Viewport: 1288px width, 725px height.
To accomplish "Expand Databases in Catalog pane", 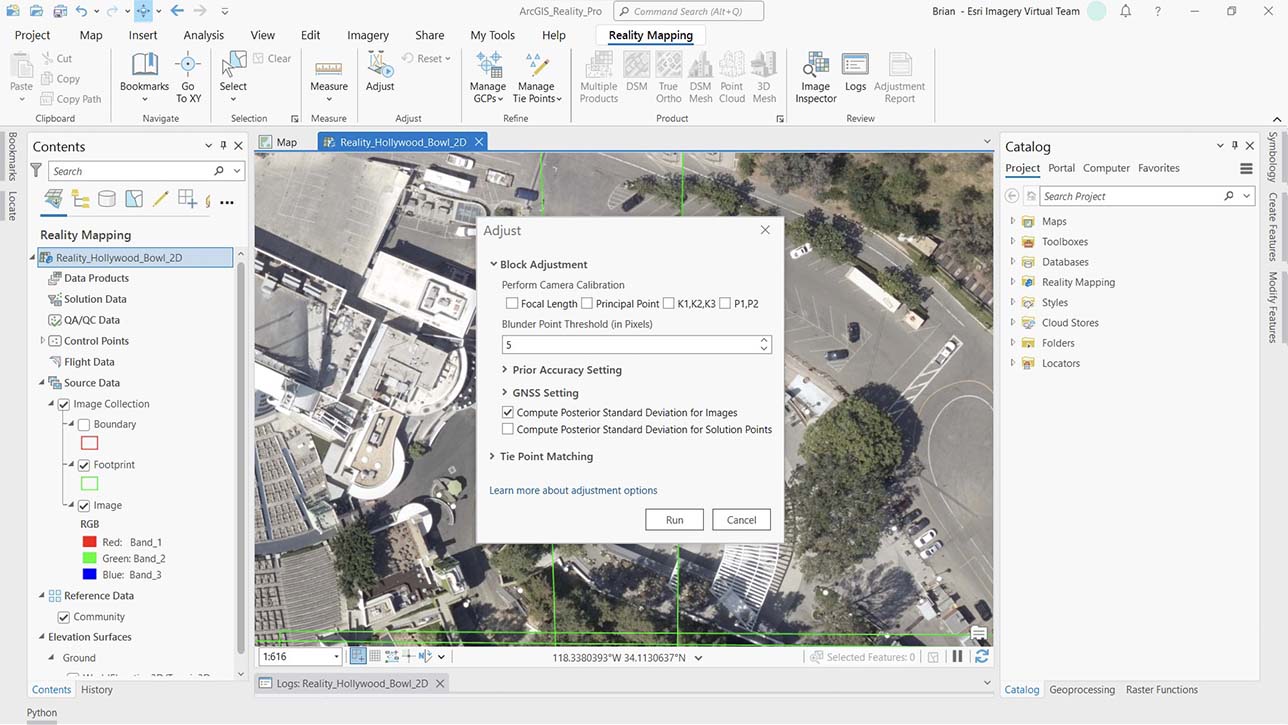I will pyautogui.click(x=1012, y=262).
